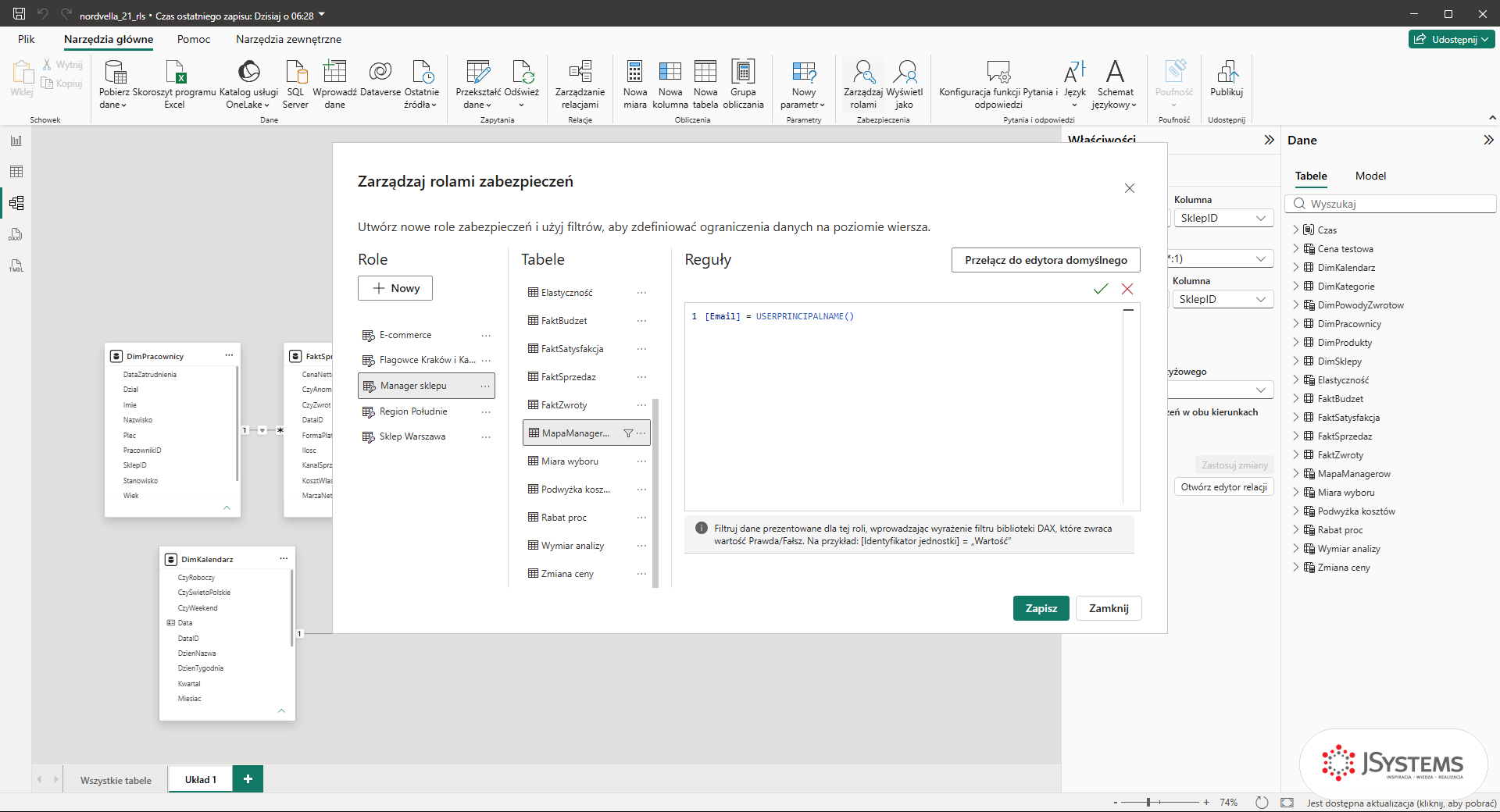
Task: Open the Plik menu
Action: [x=27, y=39]
